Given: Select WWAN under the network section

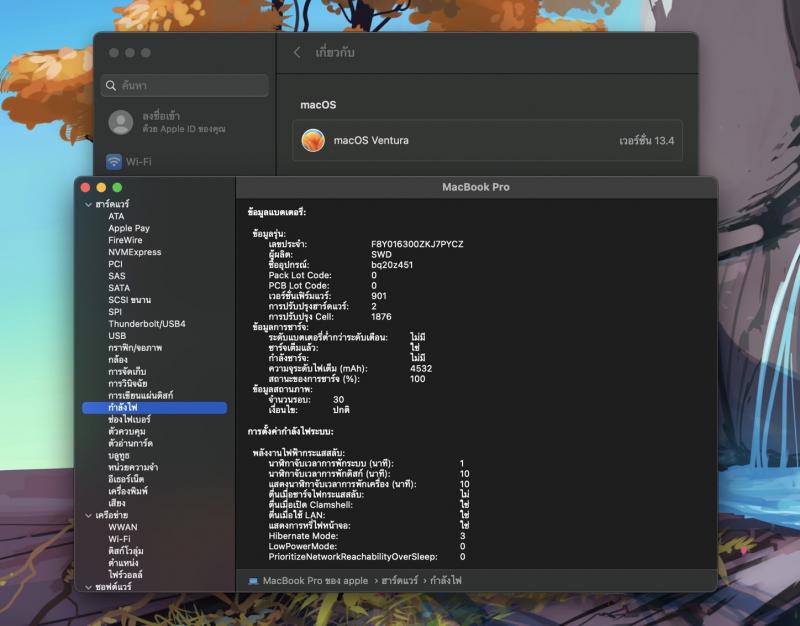Looking at the screenshot, I should (x=123, y=527).
